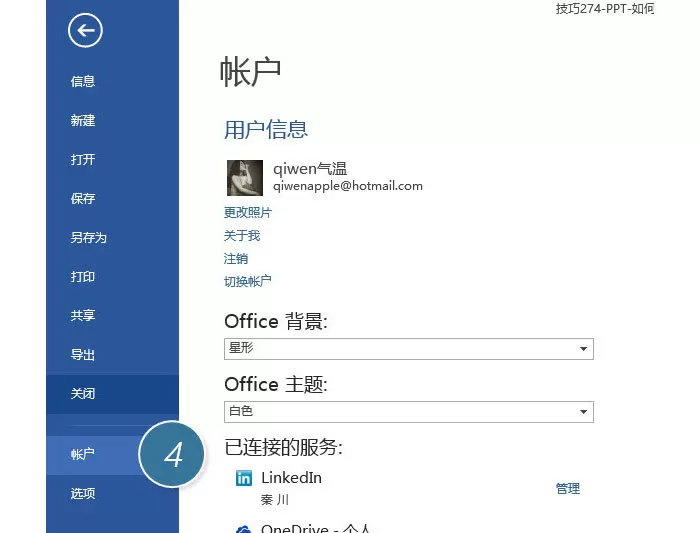The width and height of the screenshot is (700, 533).
Task: Expand the Office 主题 dropdown showing 白色
Action: coord(409,412)
